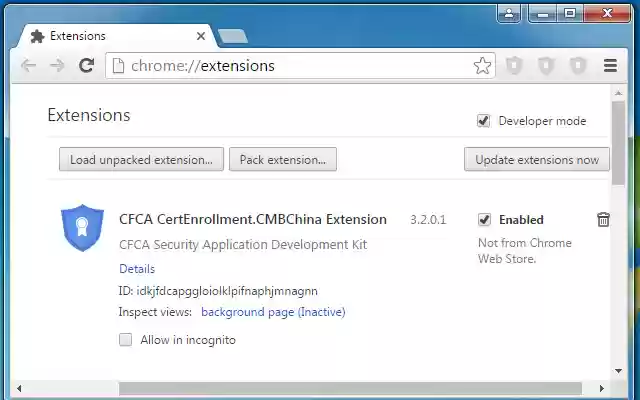Click the second shield extension icon in toolbar

pyautogui.click(x=547, y=65)
